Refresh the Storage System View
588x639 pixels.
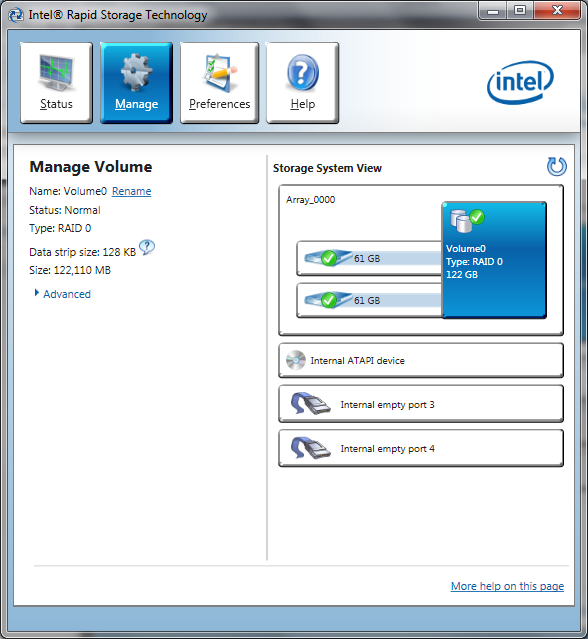[x=557, y=166]
